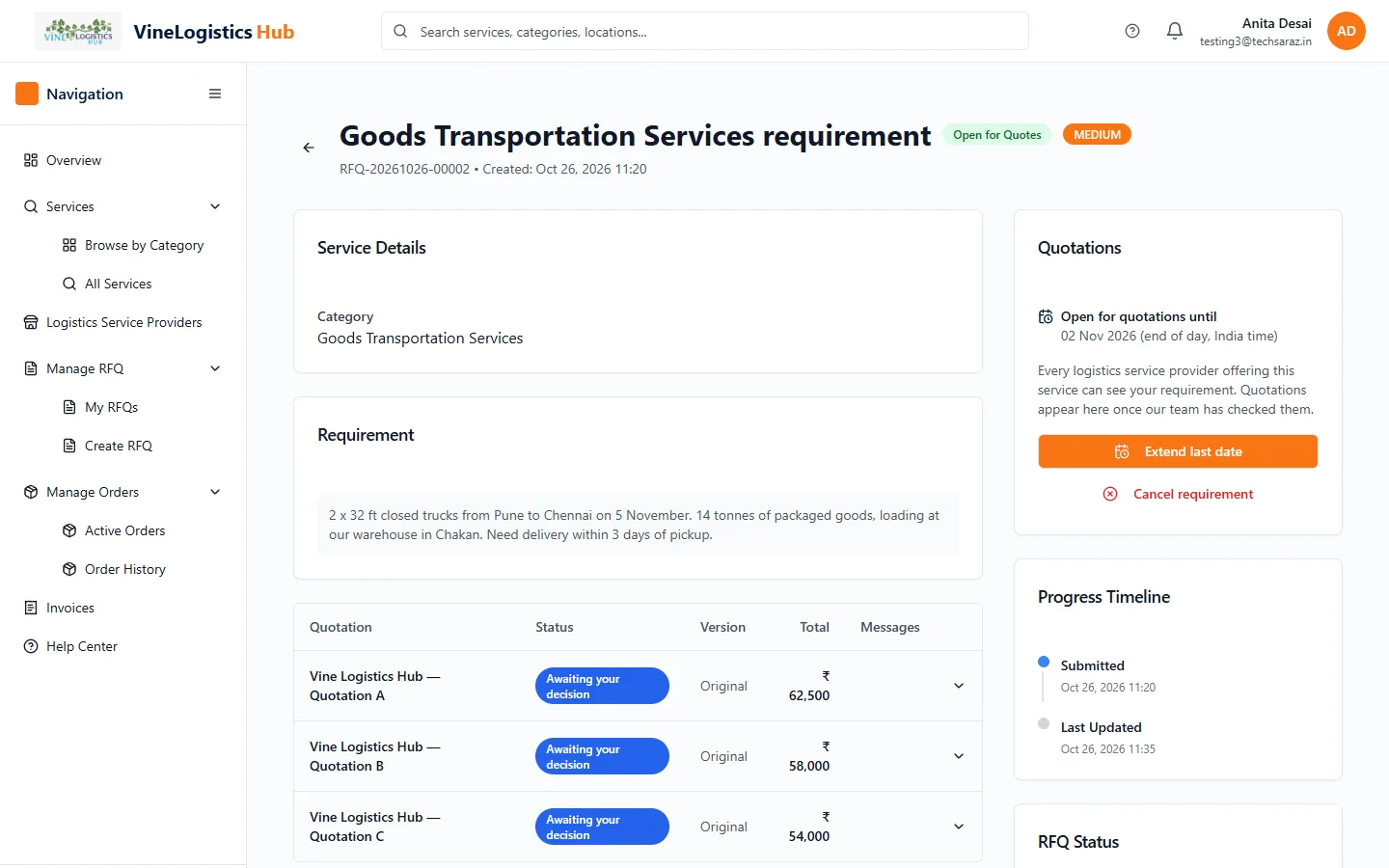Click the AD user avatar
Viewport: 1389px width, 868px height.
click(1347, 31)
